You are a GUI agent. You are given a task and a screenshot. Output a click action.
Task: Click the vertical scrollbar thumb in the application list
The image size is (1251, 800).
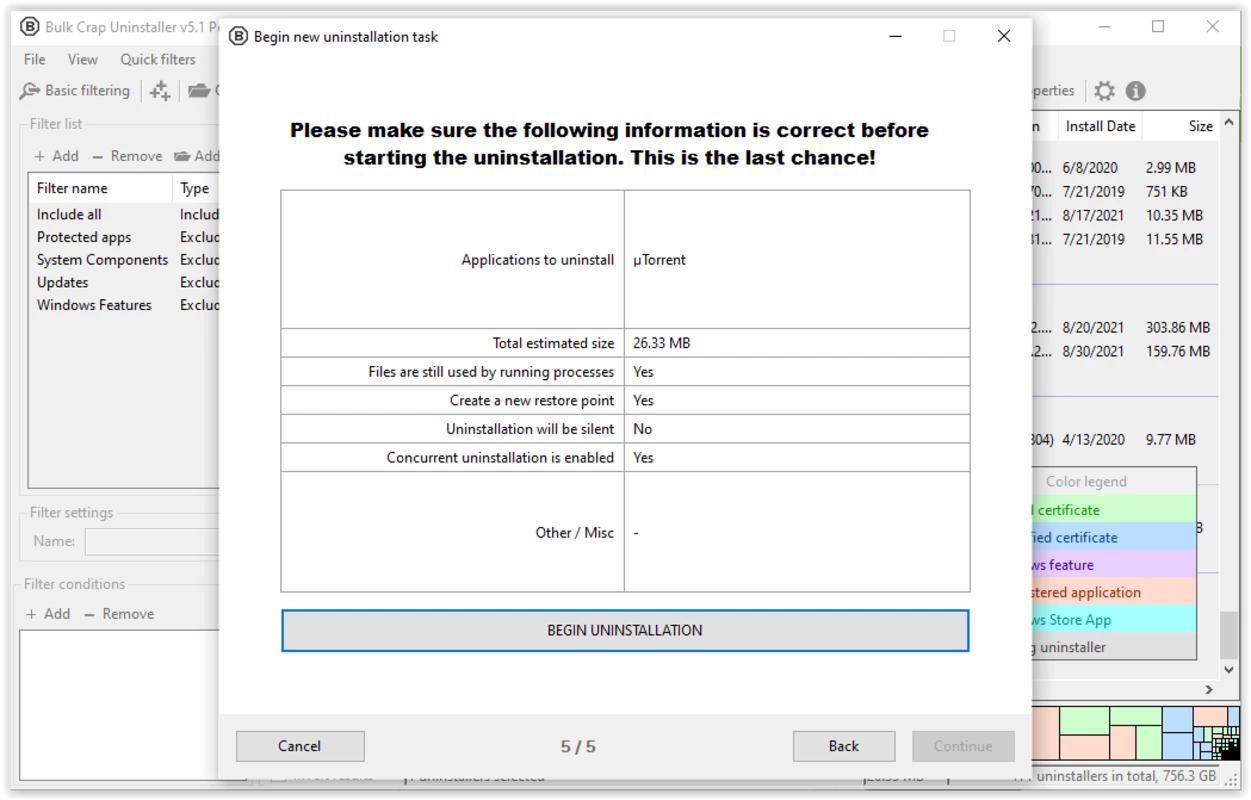click(1229, 635)
